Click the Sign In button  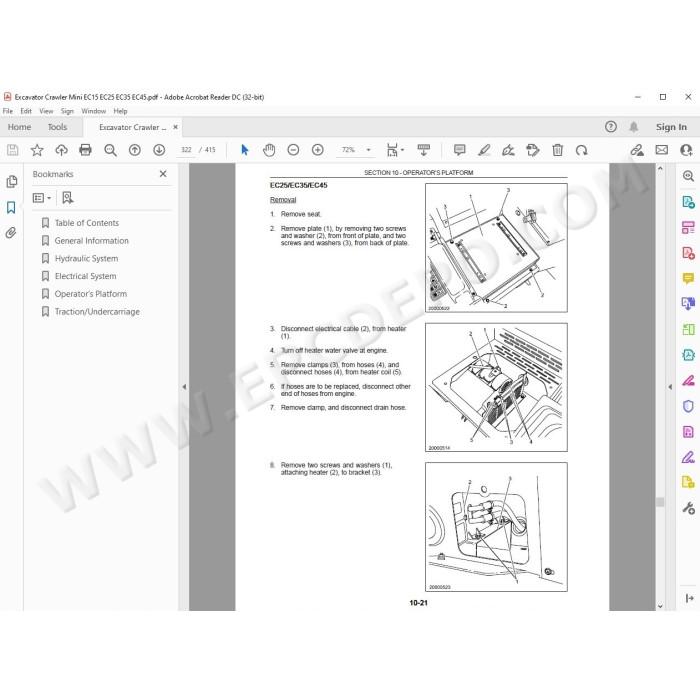click(x=671, y=127)
